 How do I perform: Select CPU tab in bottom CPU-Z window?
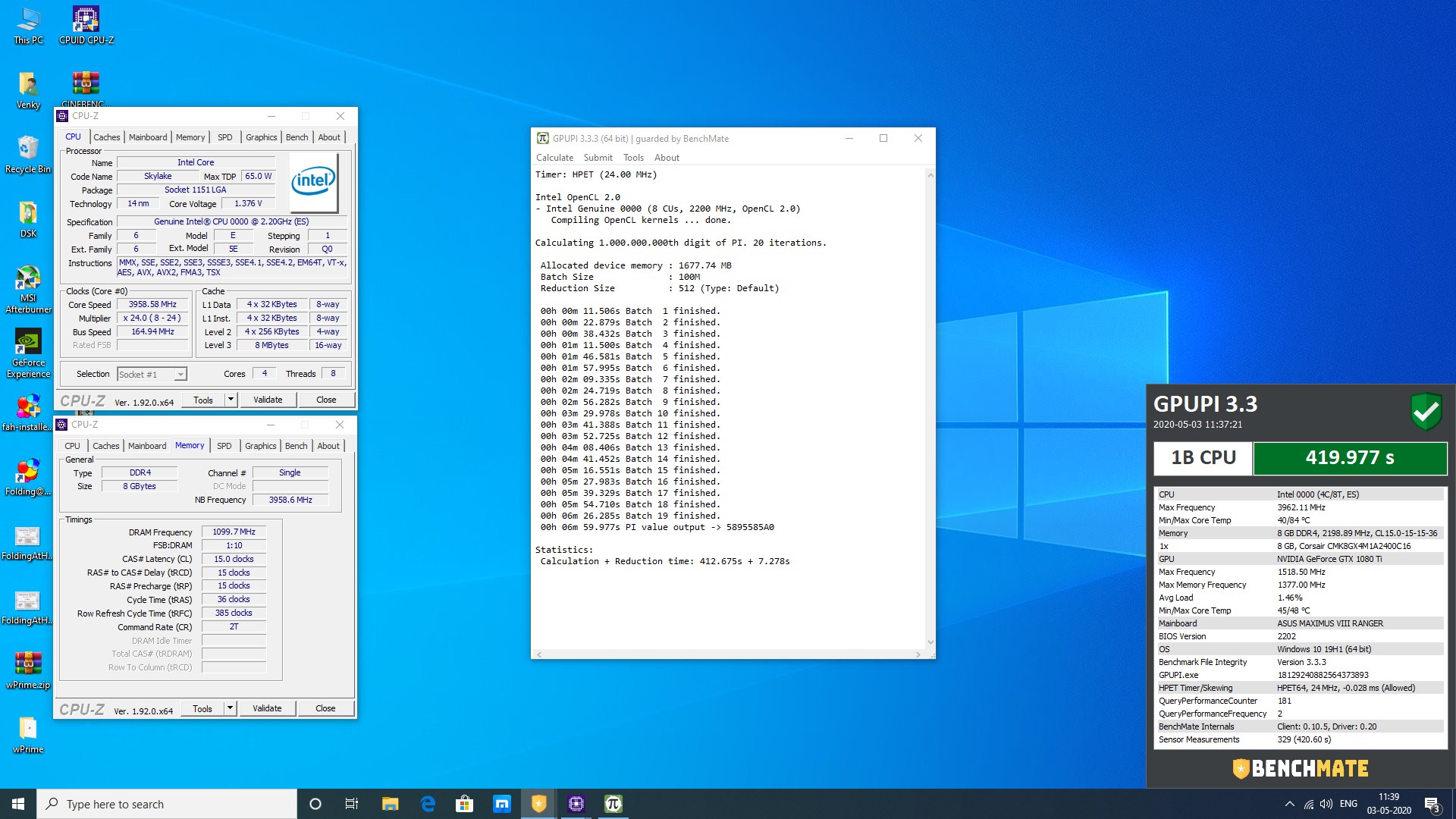point(72,446)
